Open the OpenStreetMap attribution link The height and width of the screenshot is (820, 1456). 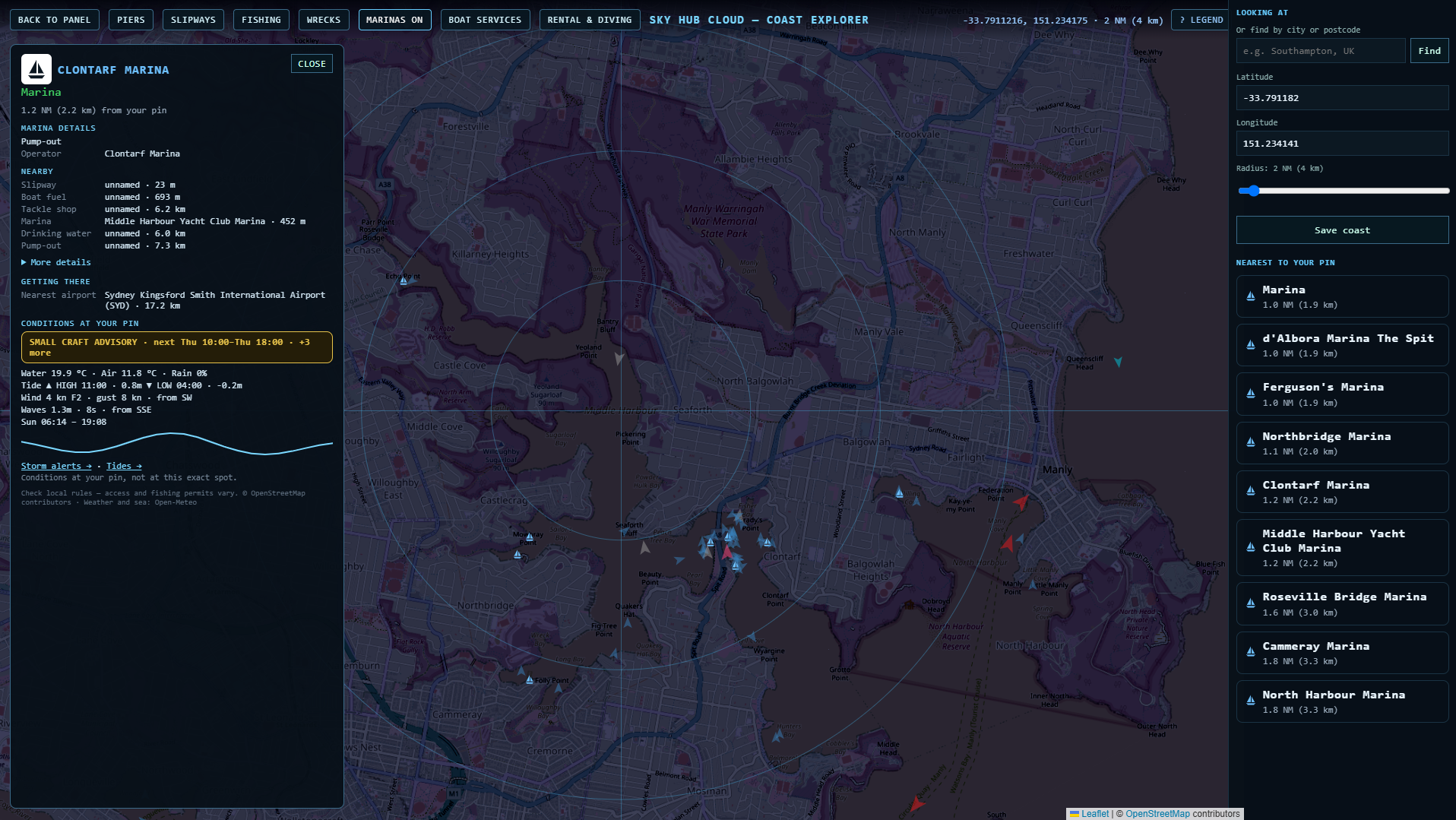(x=1157, y=814)
